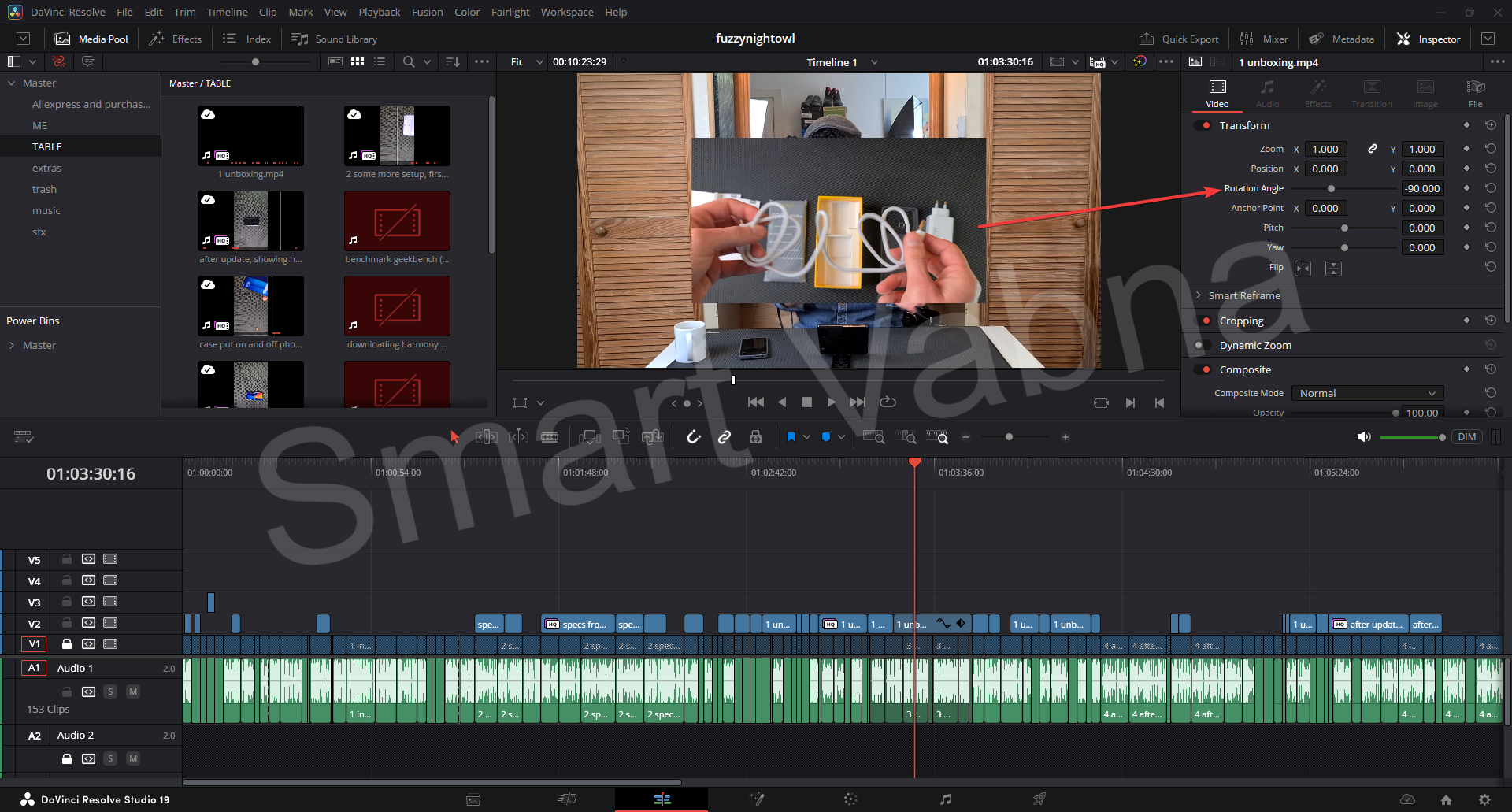Select the Blade Edit Mode tool
Viewport: 1512px width, 812px height.
[550, 437]
